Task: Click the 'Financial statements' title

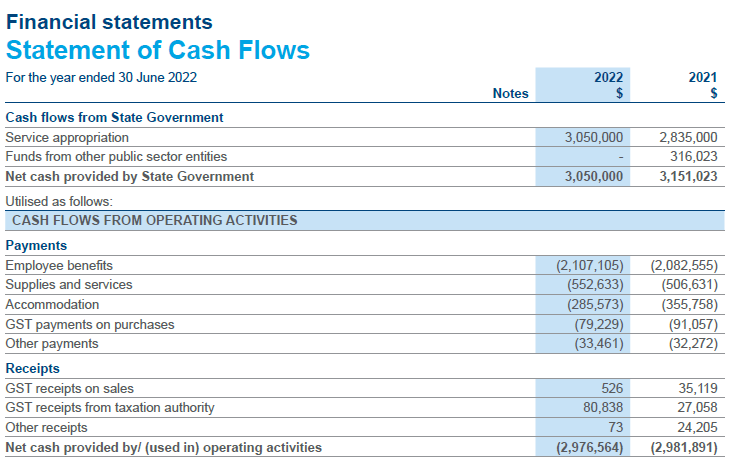Action: coord(109,22)
